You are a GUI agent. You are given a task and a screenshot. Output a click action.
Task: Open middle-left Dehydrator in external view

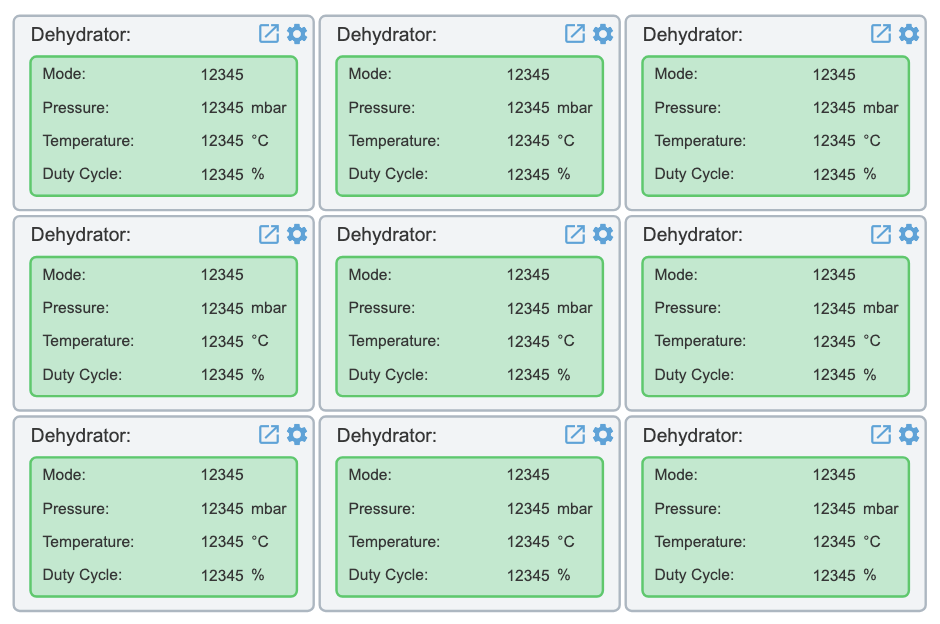269,234
